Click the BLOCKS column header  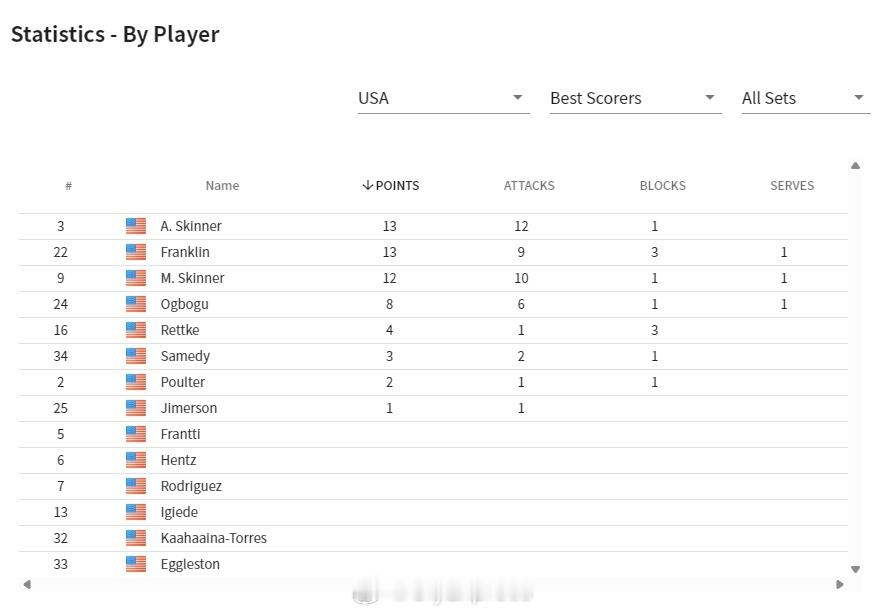point(662,185)
